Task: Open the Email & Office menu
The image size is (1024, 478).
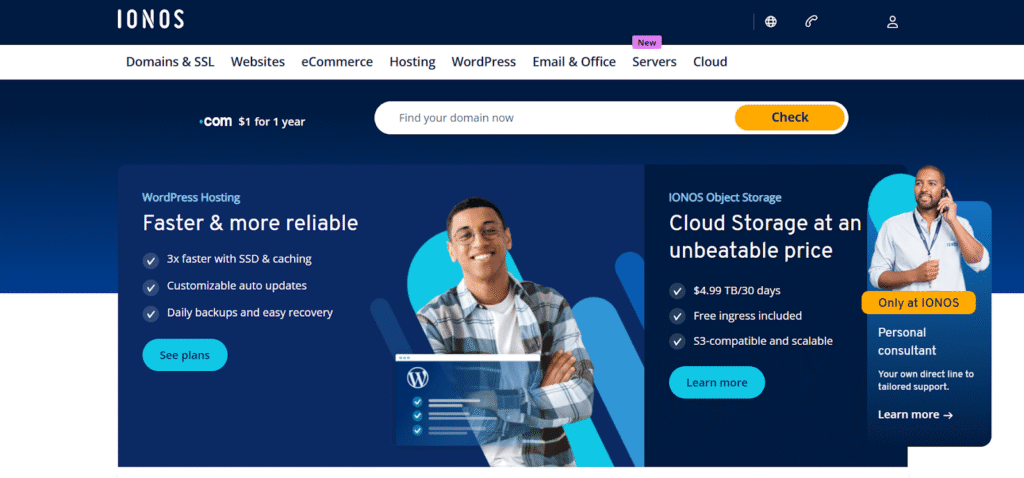Action: [x=574, y=62]
